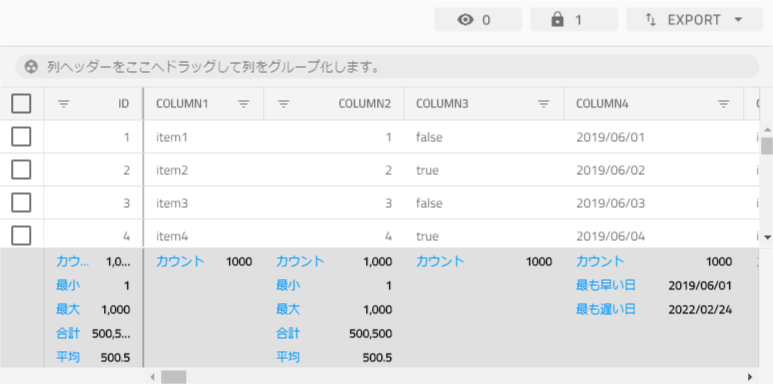
Task: Open the COLUMN4 filter icon
Action: point(723,104)
